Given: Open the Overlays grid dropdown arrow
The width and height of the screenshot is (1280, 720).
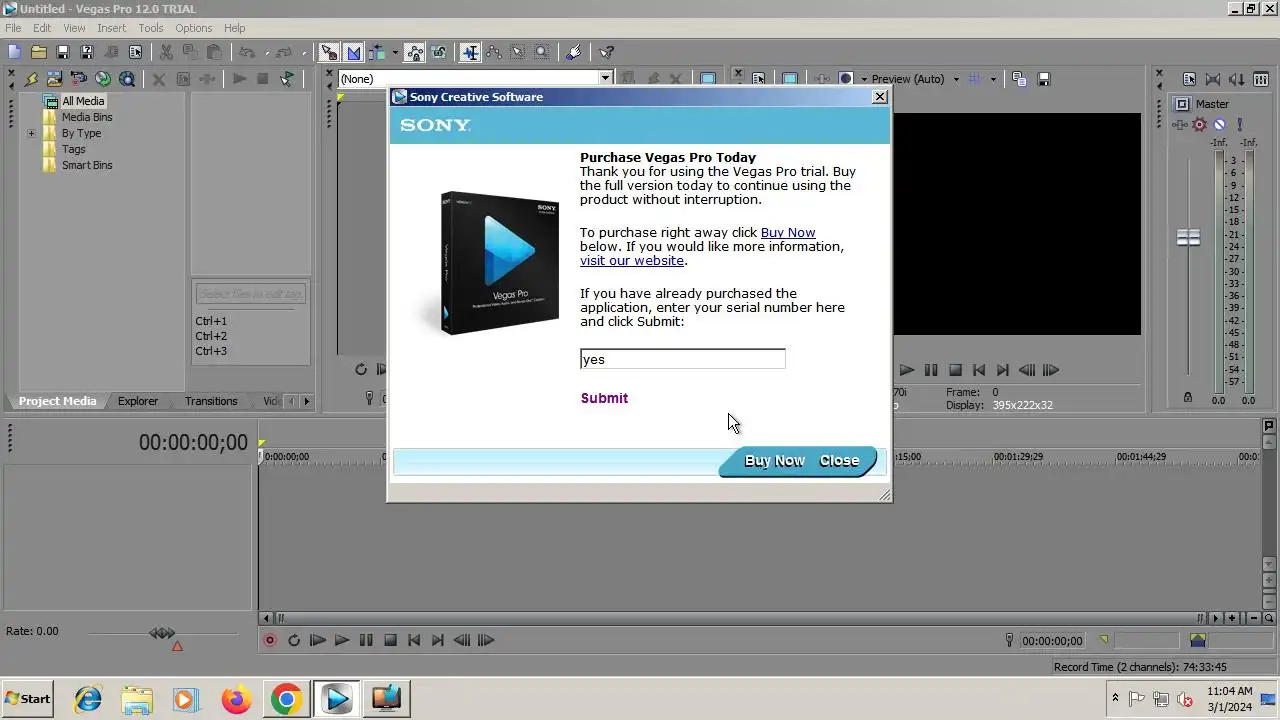Looking at the screenshot, I should (993, 79).
